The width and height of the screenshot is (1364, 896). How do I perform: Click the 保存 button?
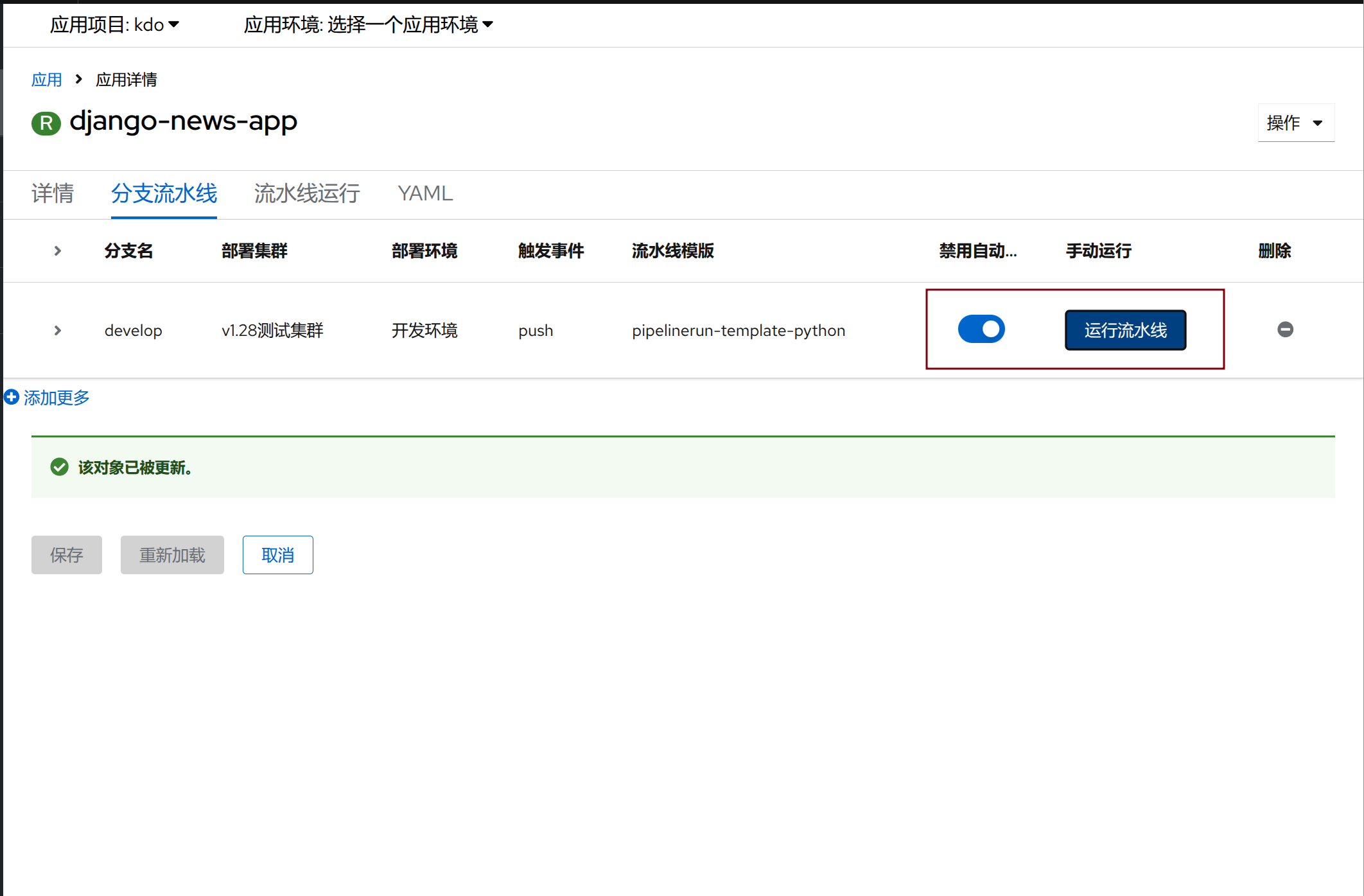click(x=67, y=555)
